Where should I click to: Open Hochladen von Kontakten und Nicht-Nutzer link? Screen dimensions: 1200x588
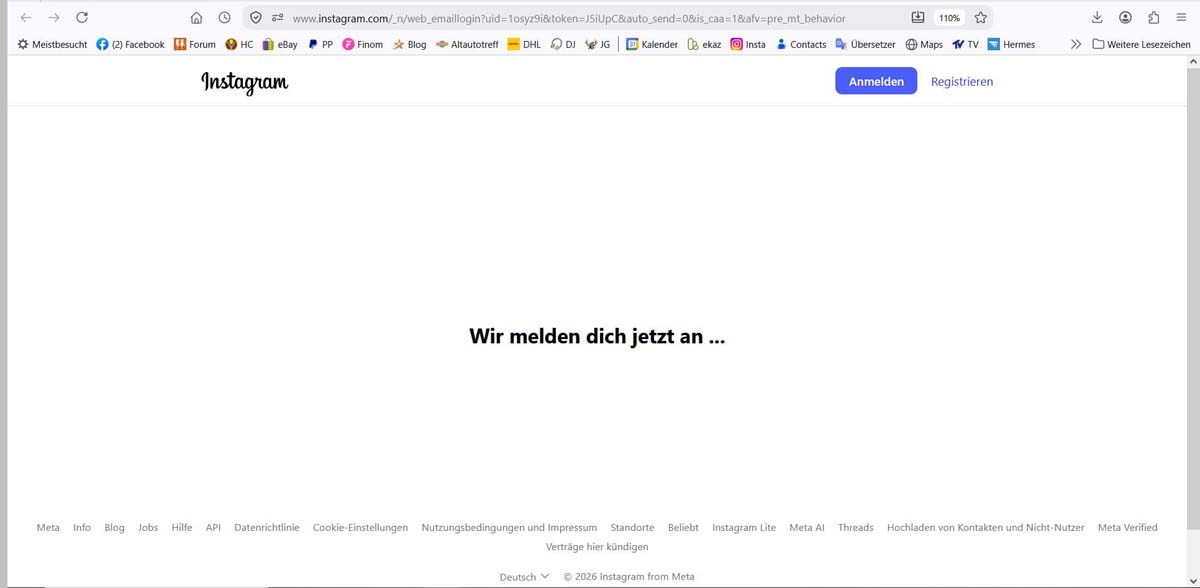click(985, 527)
